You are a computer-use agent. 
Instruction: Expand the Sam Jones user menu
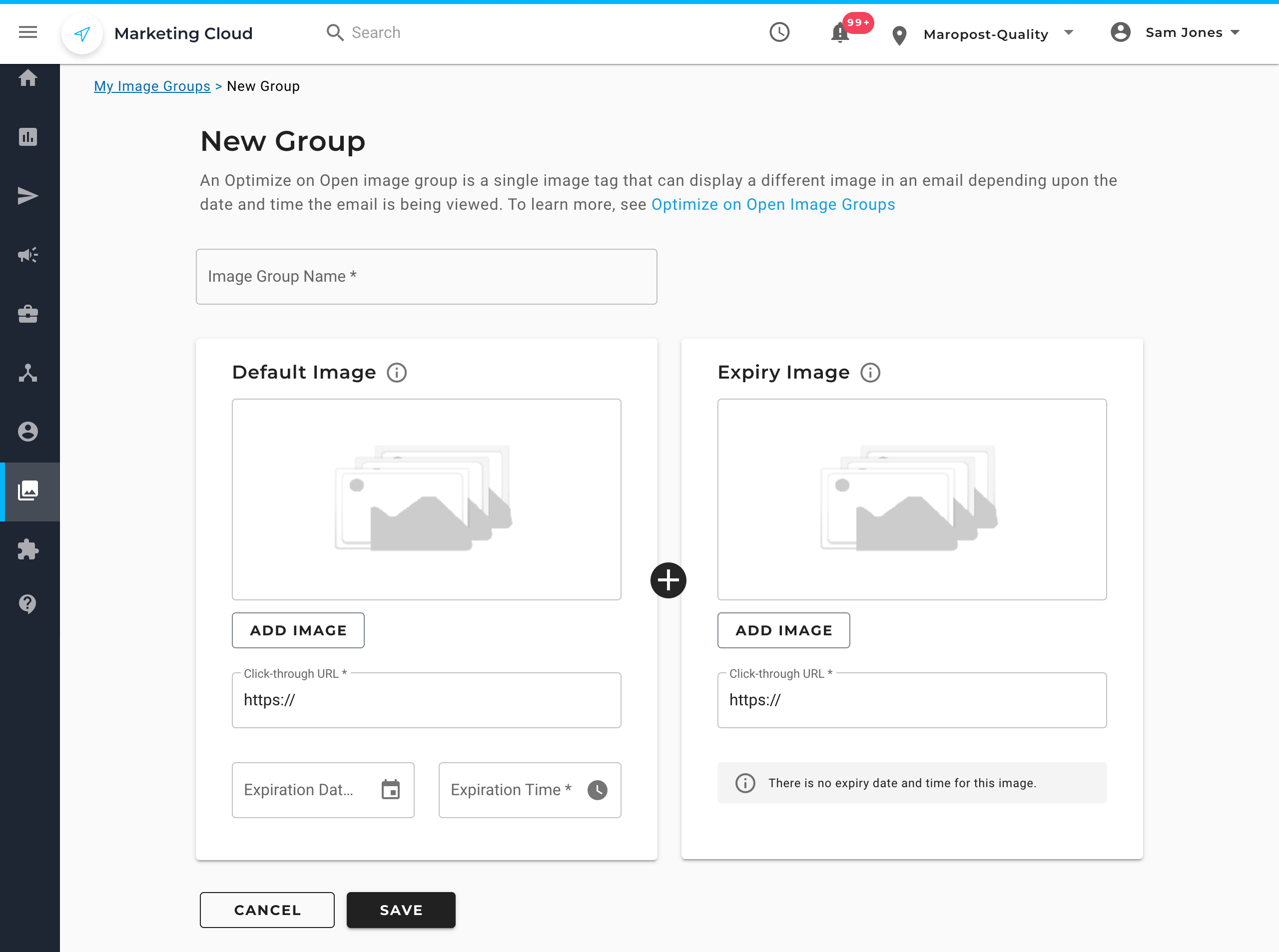point(1183,32)
